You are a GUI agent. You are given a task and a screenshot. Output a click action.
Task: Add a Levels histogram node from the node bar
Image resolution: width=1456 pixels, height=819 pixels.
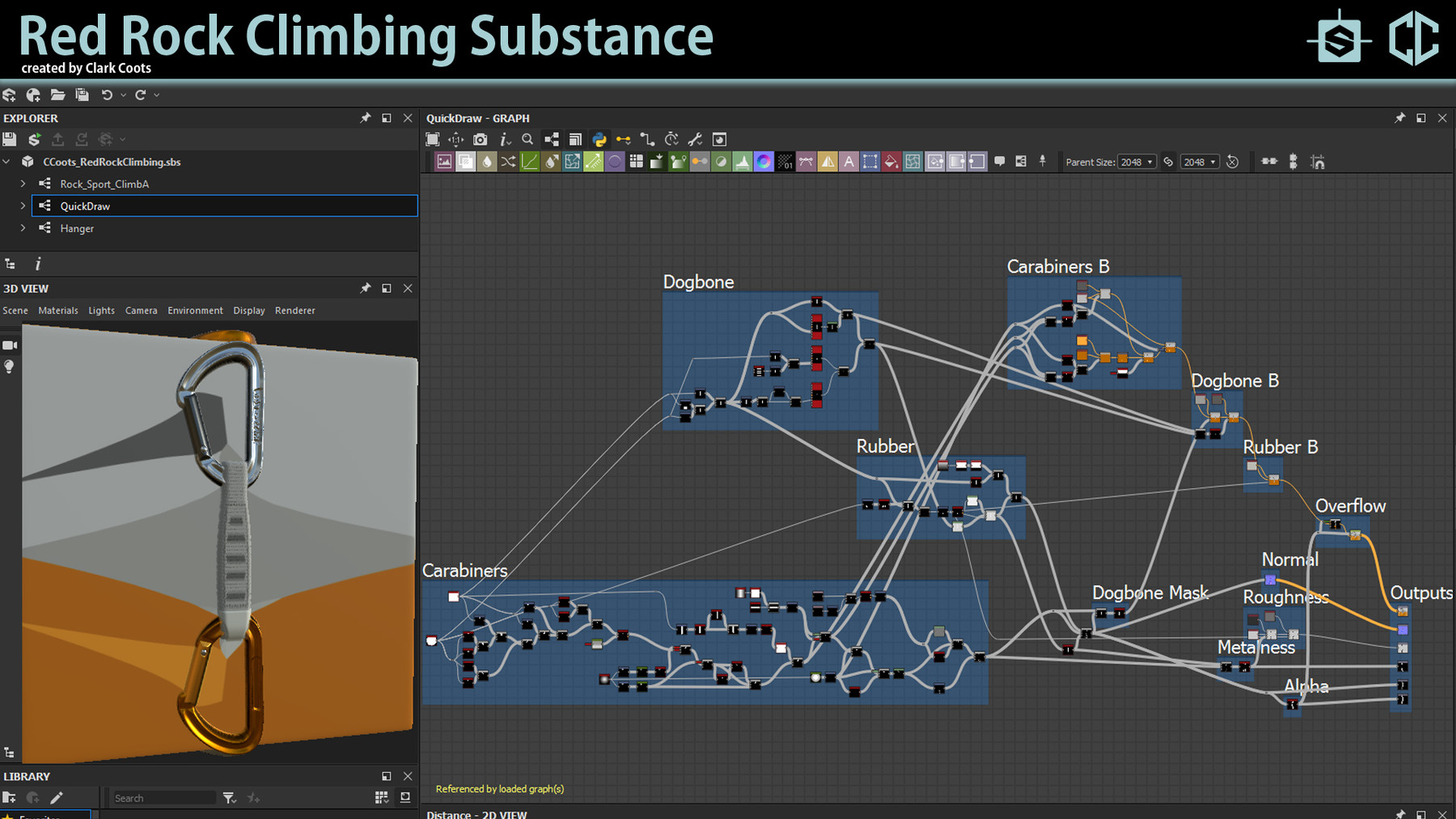pos(743,162)
